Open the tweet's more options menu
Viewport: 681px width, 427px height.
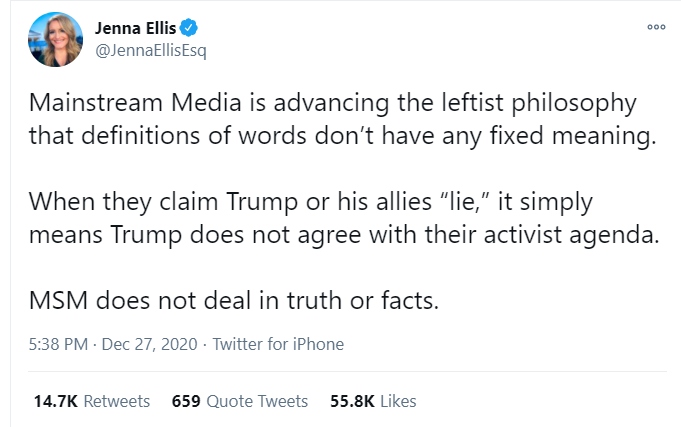point(656,29)
